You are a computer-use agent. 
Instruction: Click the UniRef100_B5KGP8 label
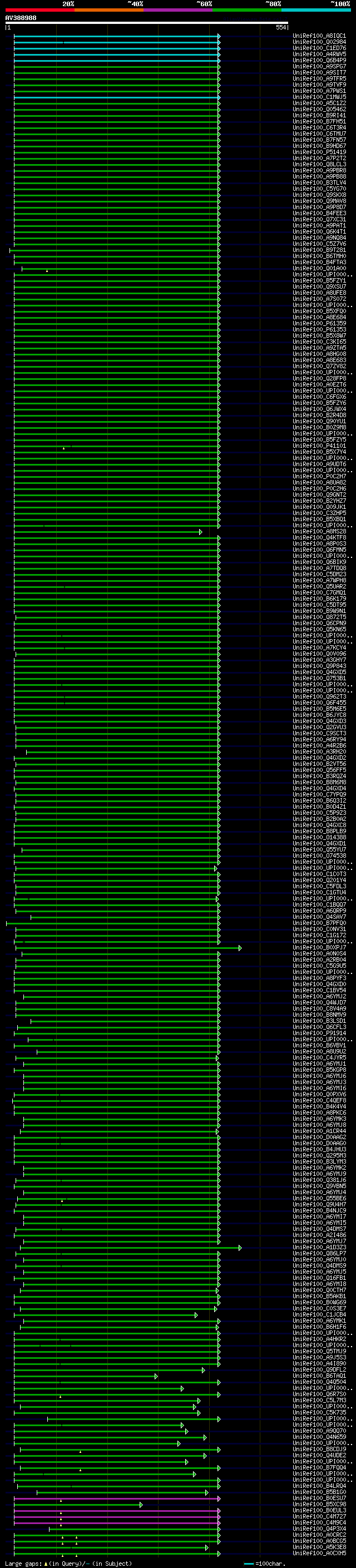pyautogui.click(x=319, y=1070)
